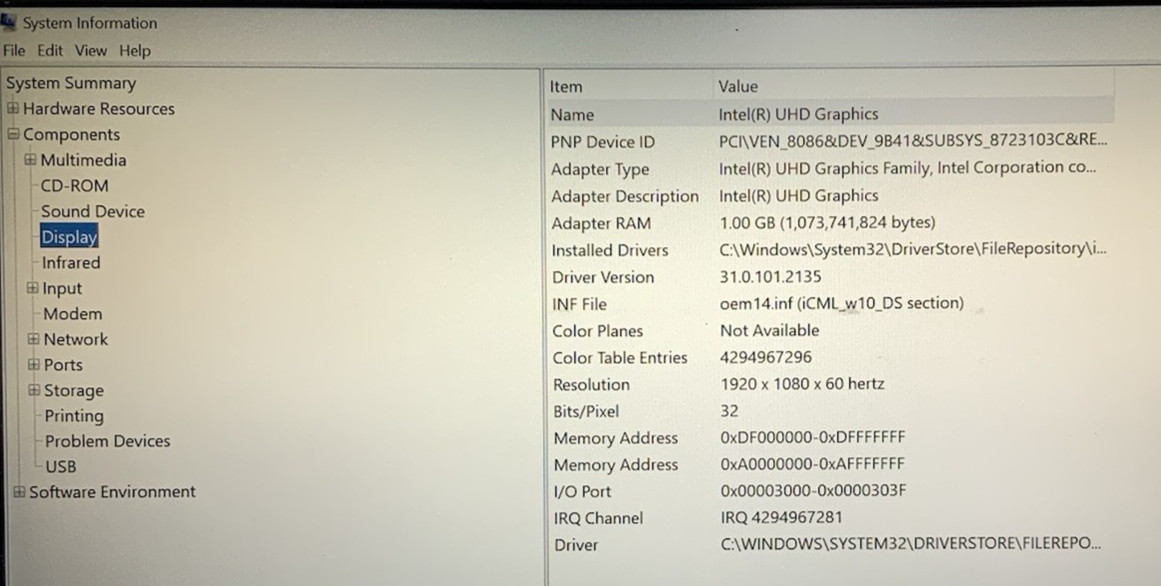This screenshot has height=586, width=1161.
Task: Open the Help menu
Action: coord(135,50)
